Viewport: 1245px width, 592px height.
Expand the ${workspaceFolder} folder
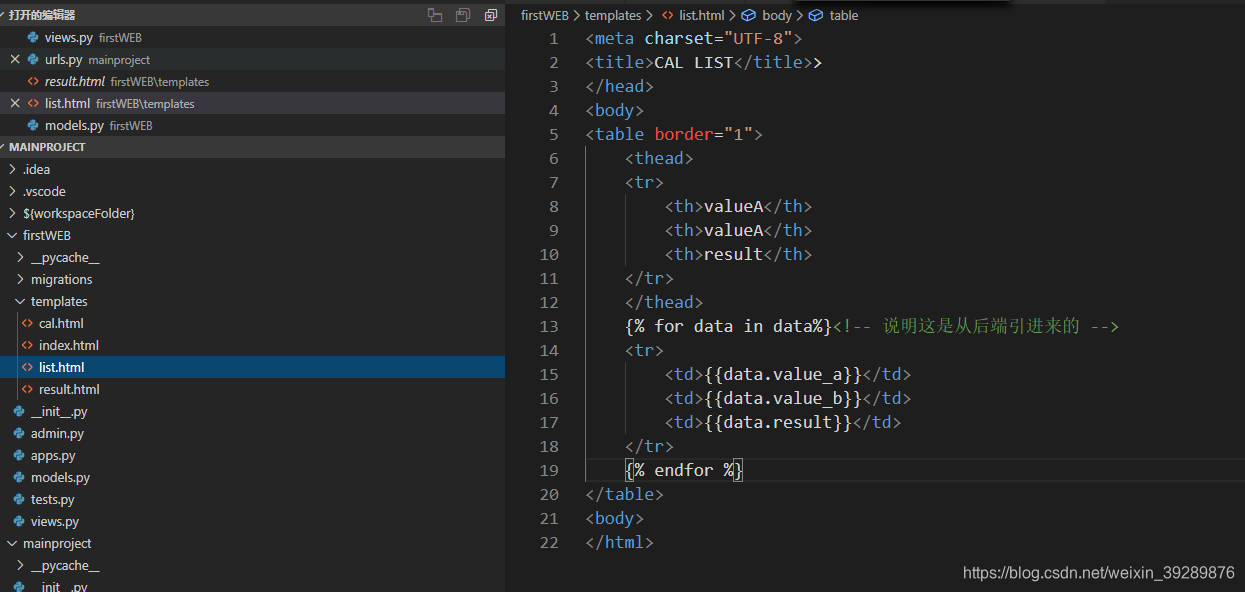(x=12, y=213)
